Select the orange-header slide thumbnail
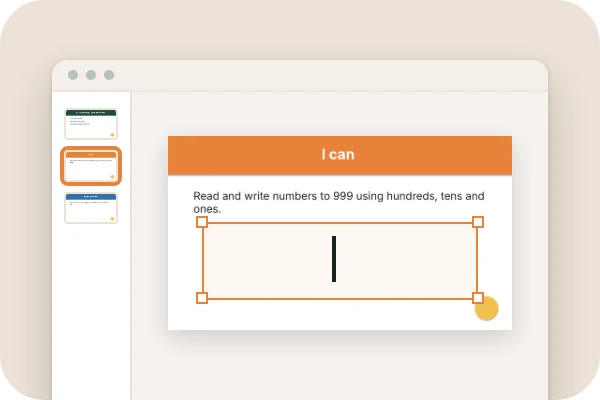 (x=91, y=166)
